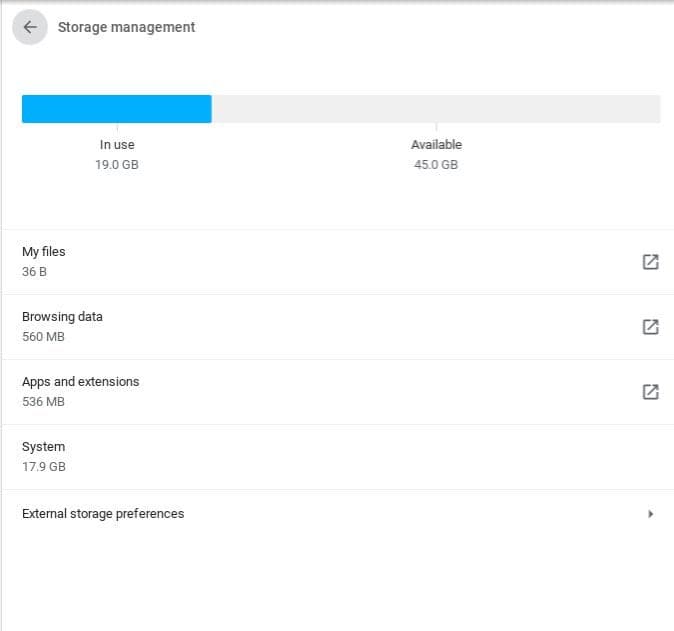The height and width of the screenshot is (631, 674).
Task: Click the 536 MB apps size
Action: (x=43, y=402)
